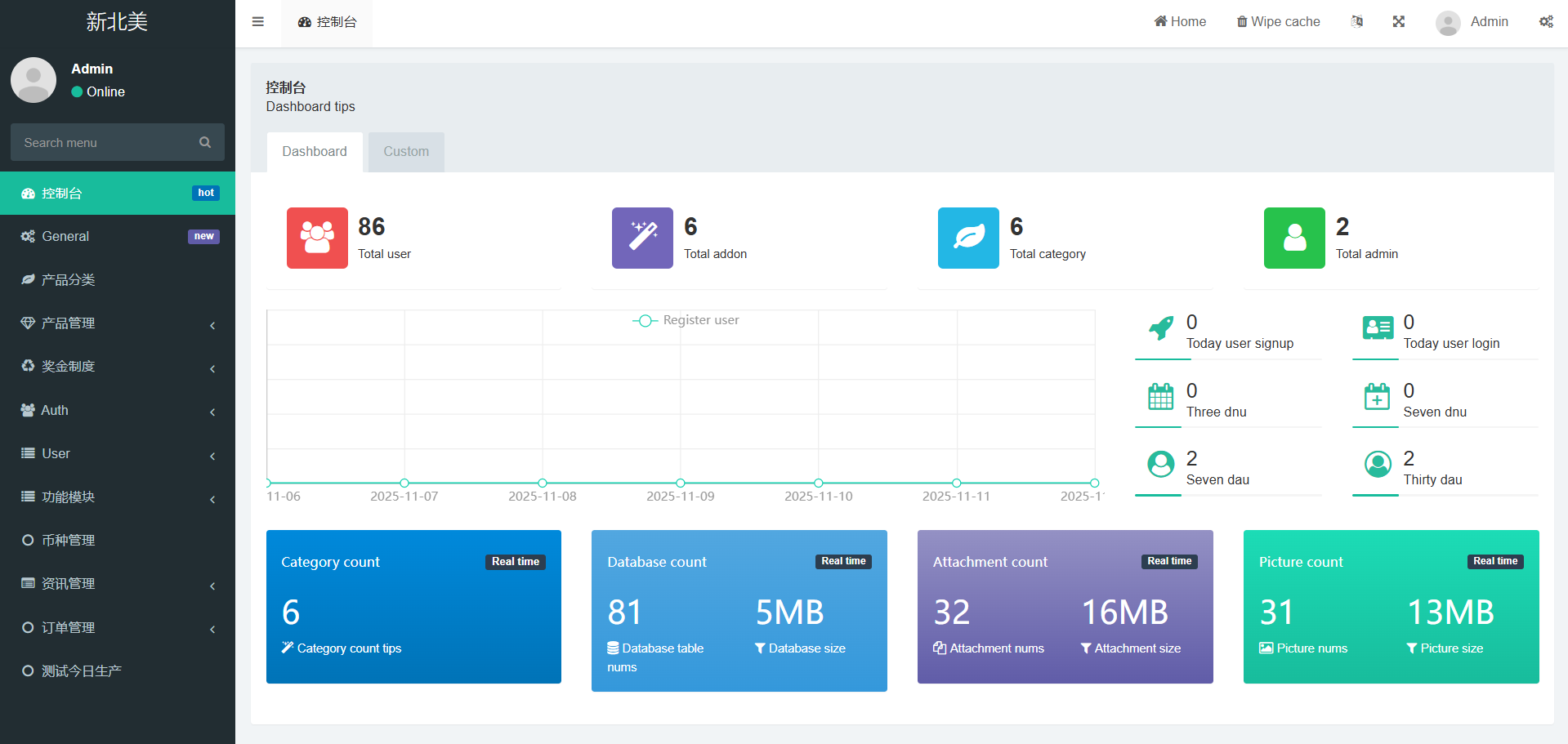Select the Dashboard tab
The width and height of the screenshot is (1568, 744).
pos(315,152)
